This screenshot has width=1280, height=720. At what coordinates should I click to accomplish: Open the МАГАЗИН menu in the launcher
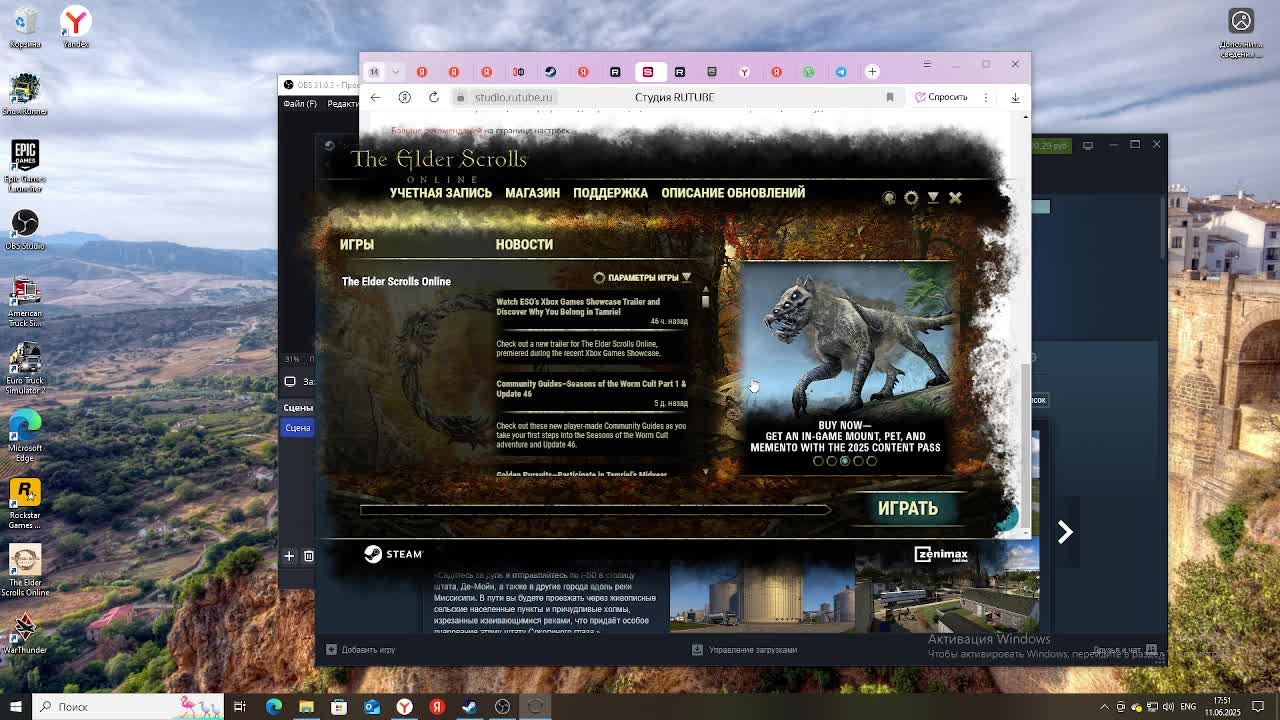[x=532, y=193]
